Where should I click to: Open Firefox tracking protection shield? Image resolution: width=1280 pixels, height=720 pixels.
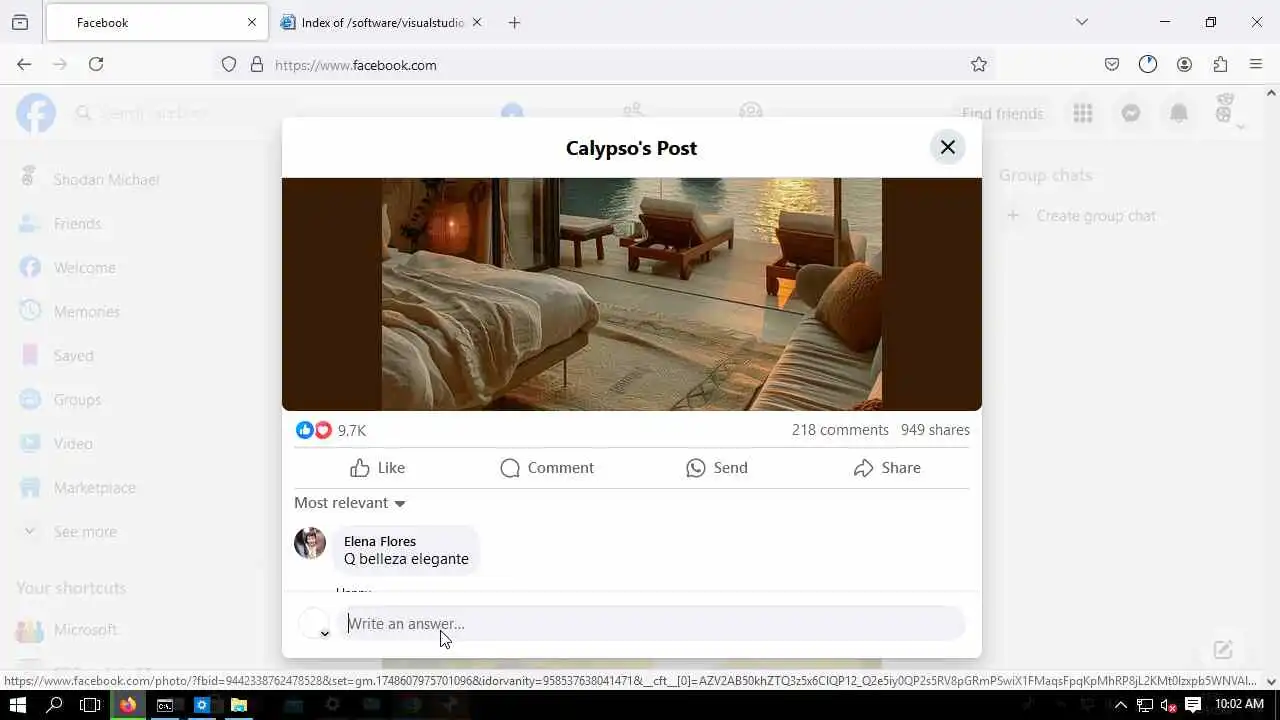(229, 65)
